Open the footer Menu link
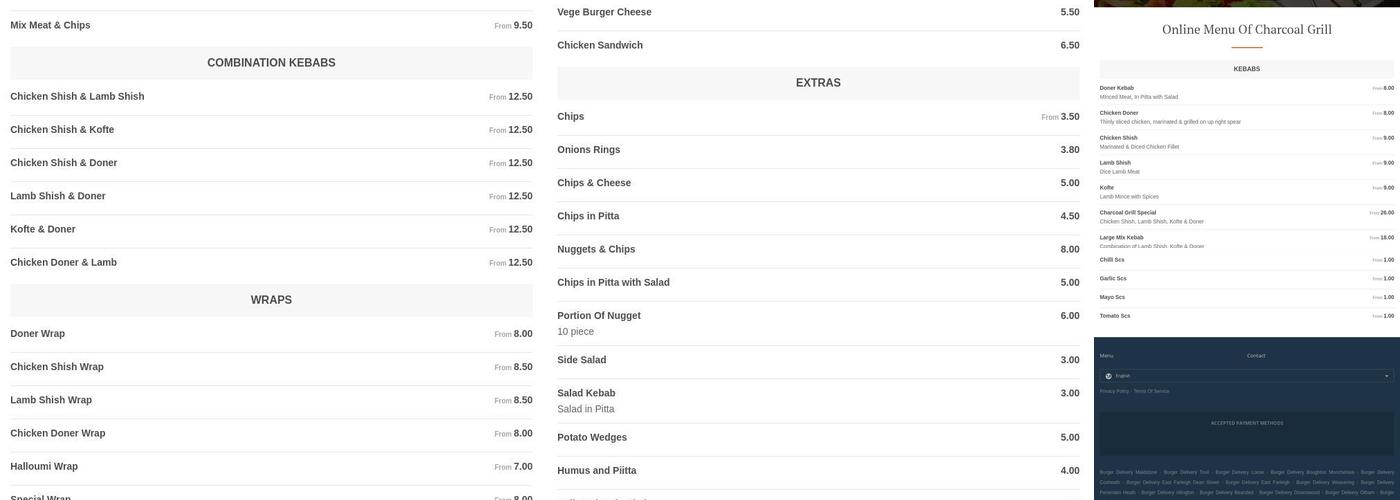 [x=1106, y=356]
